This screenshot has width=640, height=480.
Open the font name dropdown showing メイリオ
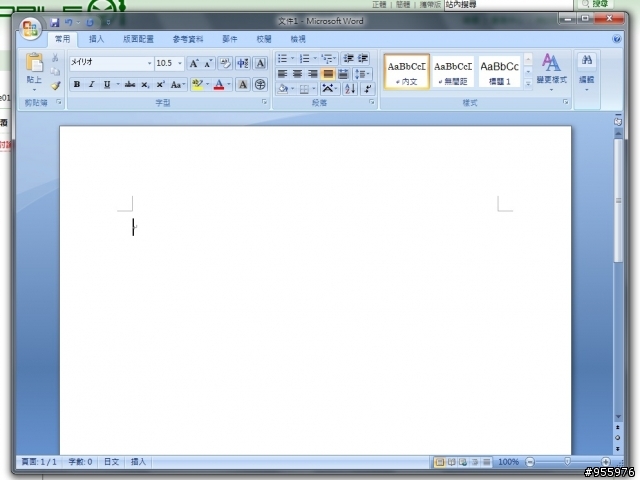149,63
